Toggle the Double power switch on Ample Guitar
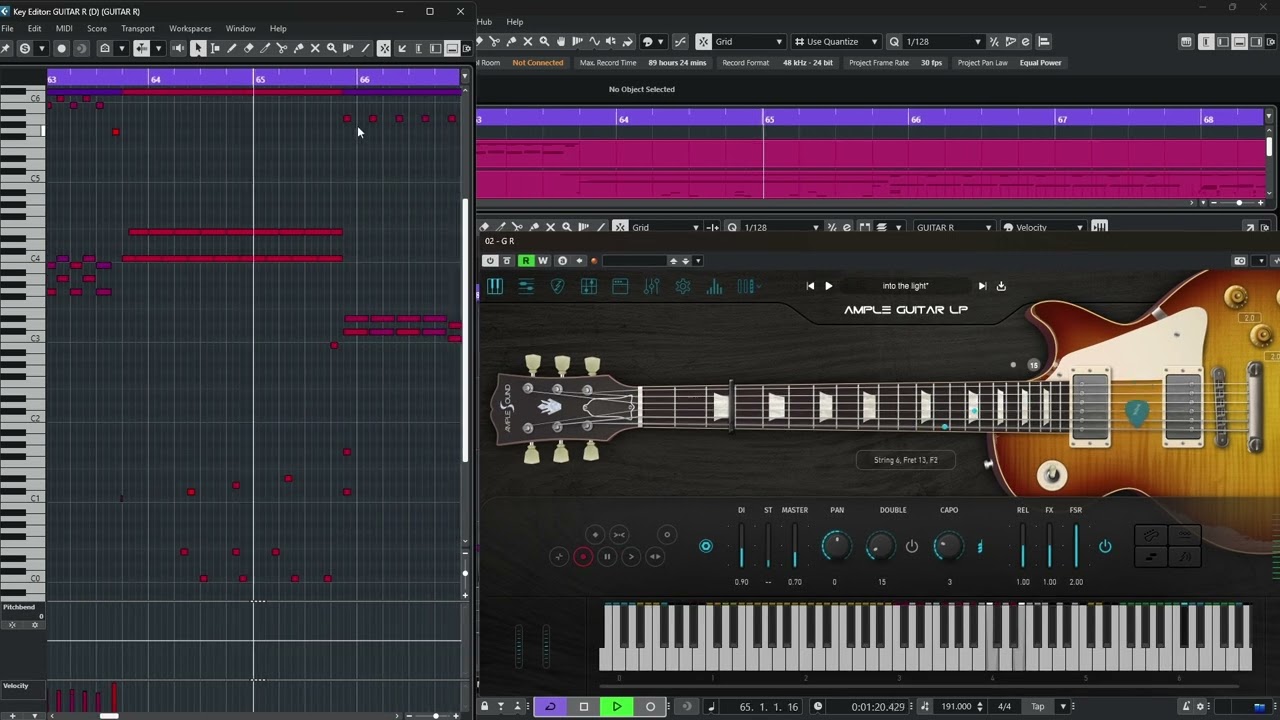 pos(912,546)
